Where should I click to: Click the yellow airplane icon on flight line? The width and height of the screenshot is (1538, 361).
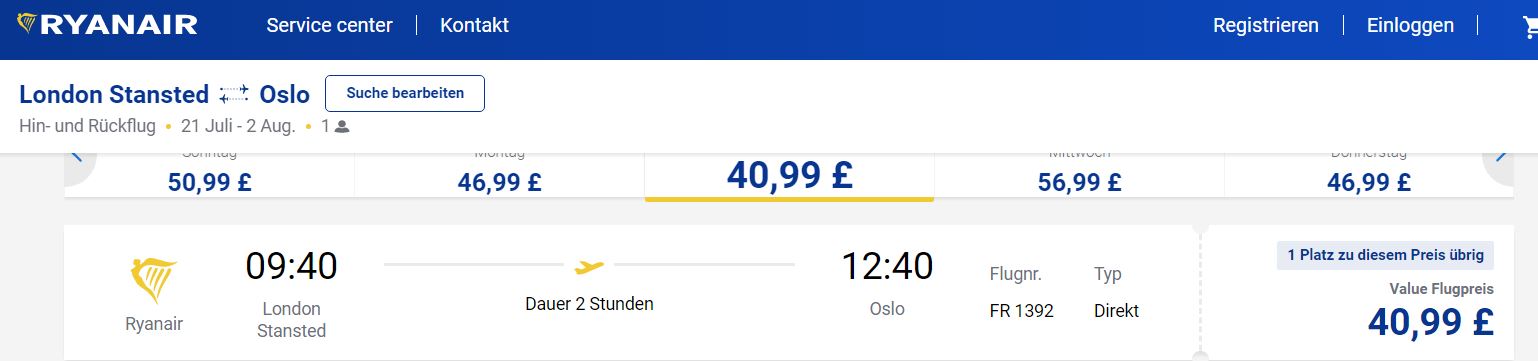point(589,267)
